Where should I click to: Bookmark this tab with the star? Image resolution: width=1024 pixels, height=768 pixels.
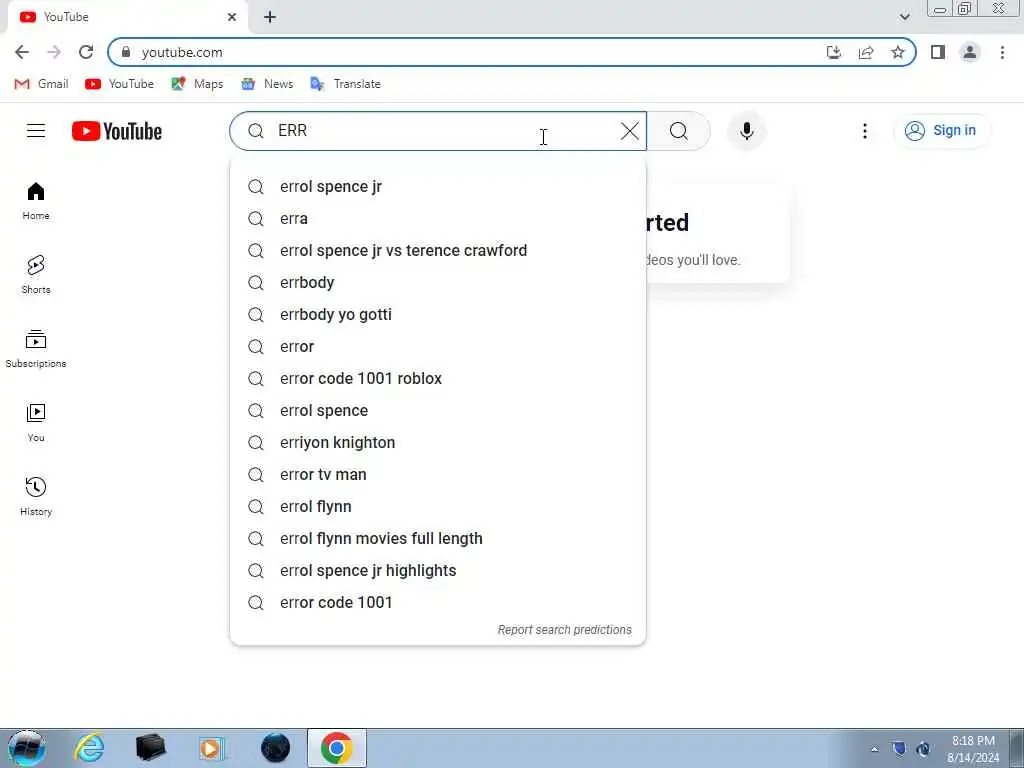(898, 52)
